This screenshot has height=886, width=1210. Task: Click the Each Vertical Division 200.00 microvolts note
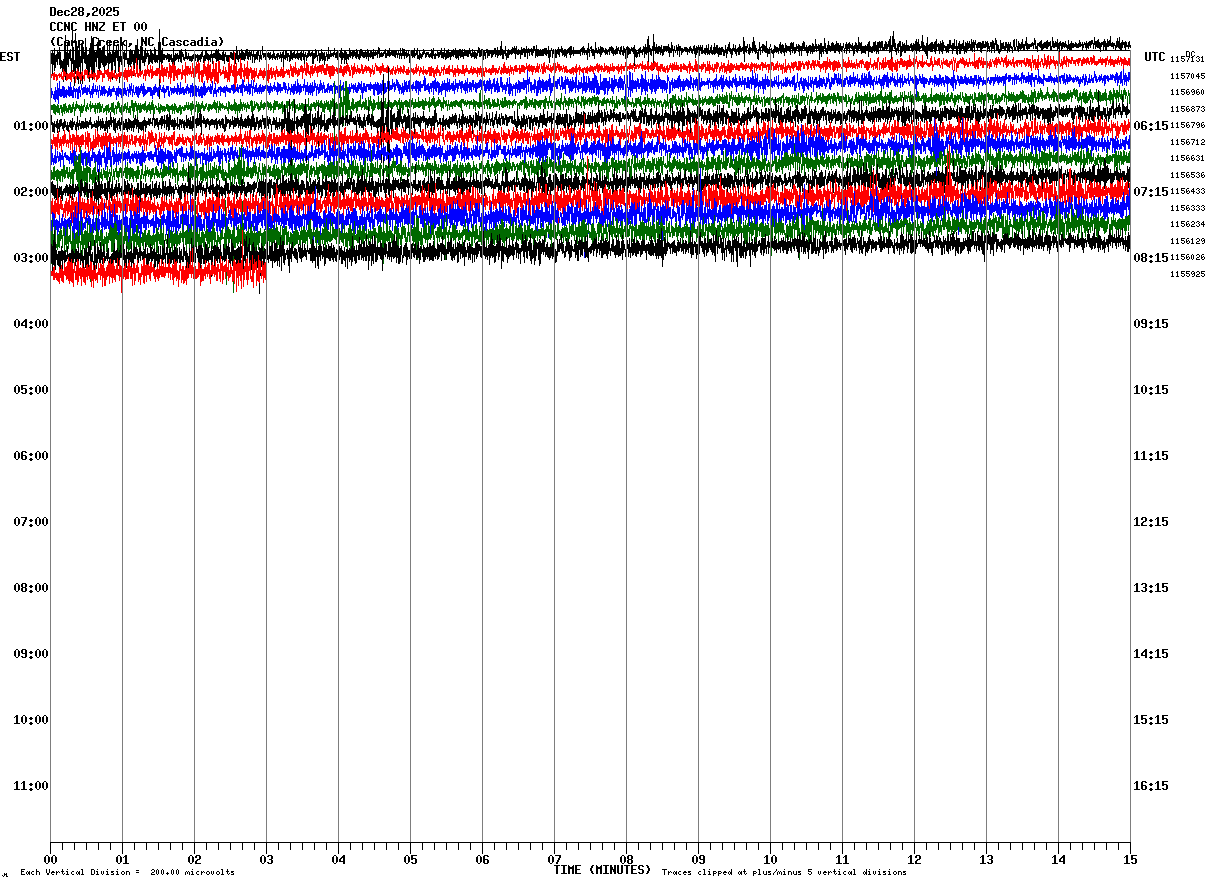point(127,873)
